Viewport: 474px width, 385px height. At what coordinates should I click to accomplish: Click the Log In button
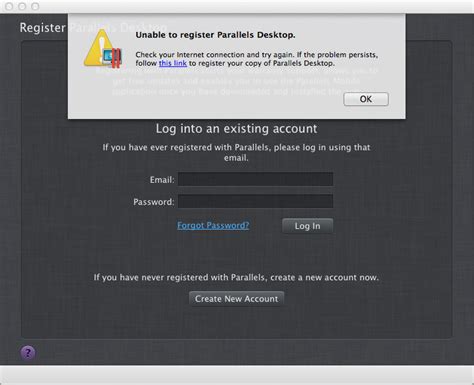tap(307, 226)
